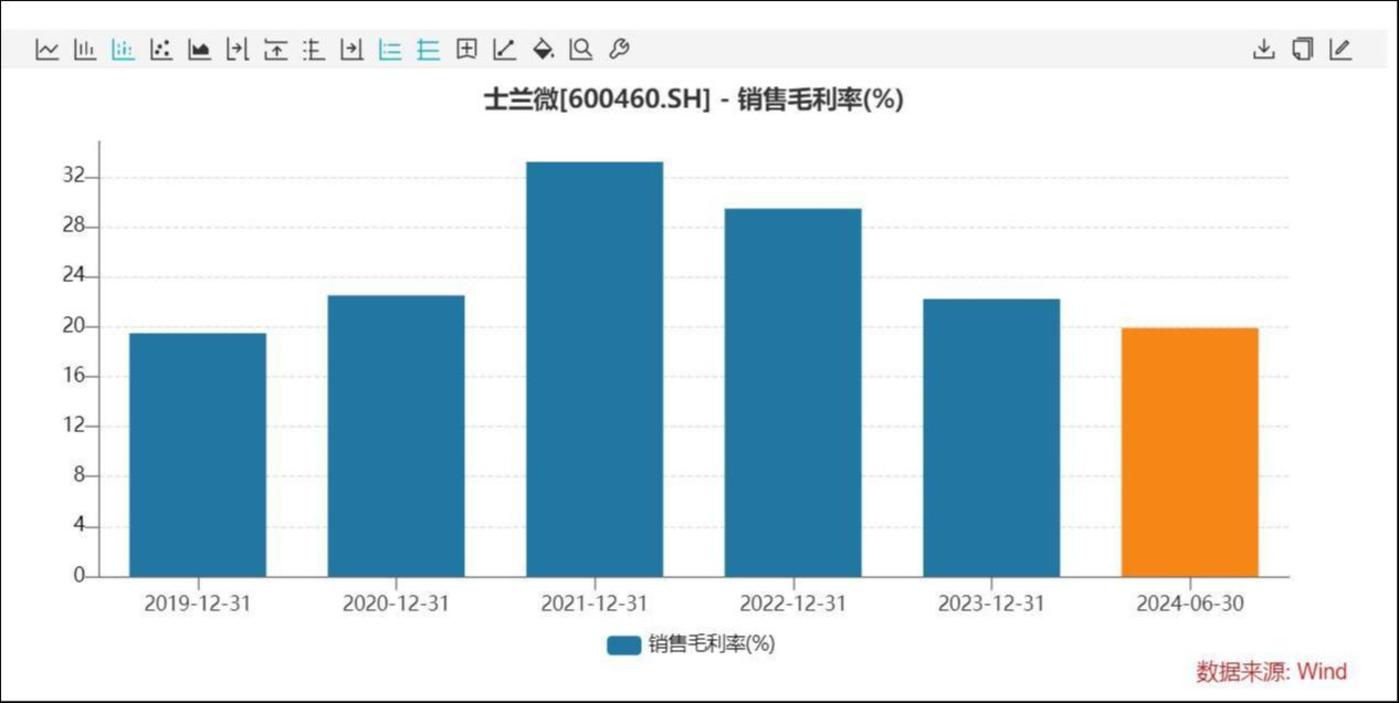Click the orange 2024-06-30 bar
Image resolution: width=1399 pixels, height=703 pixels.
pos(1189,452)
